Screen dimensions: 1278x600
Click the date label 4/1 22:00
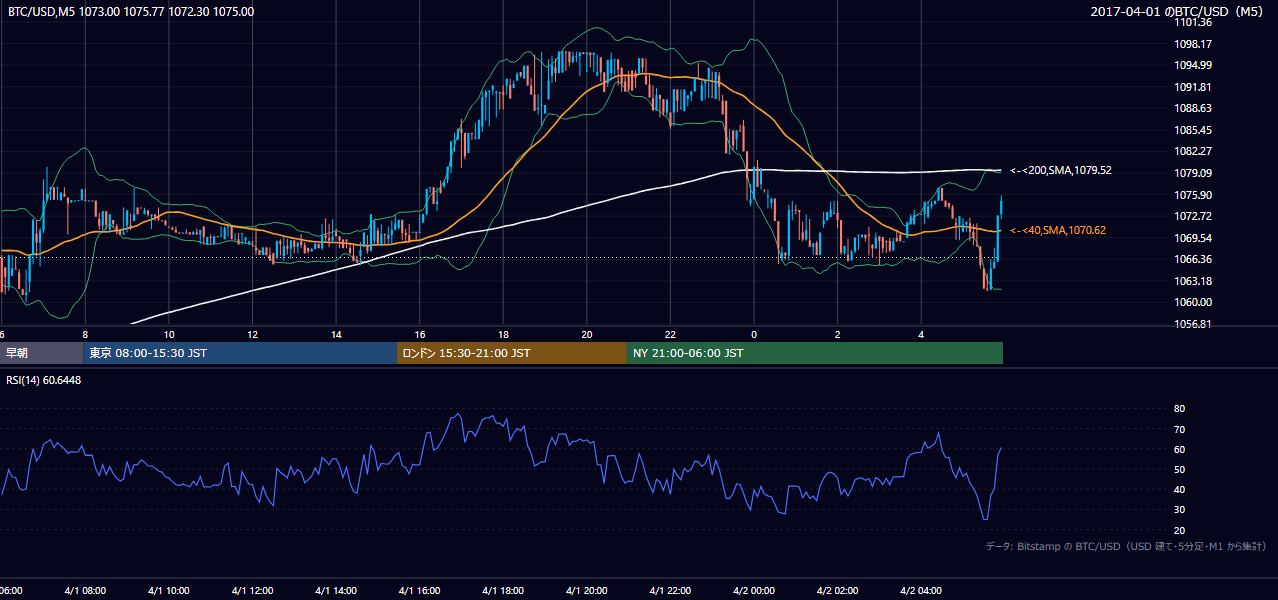[x=671, y=591]
